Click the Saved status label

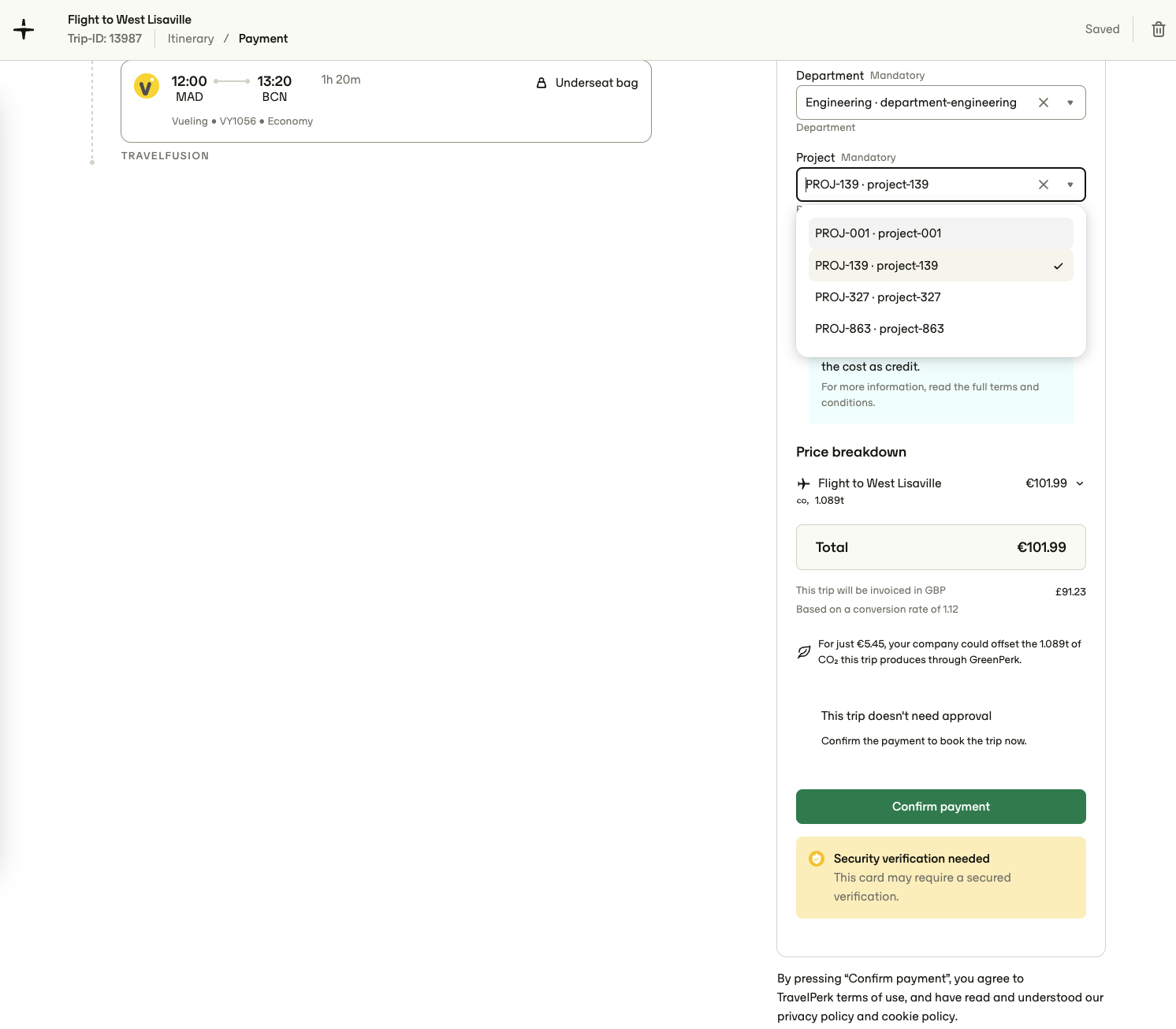pyautogui.click(x=1102, y=29)
